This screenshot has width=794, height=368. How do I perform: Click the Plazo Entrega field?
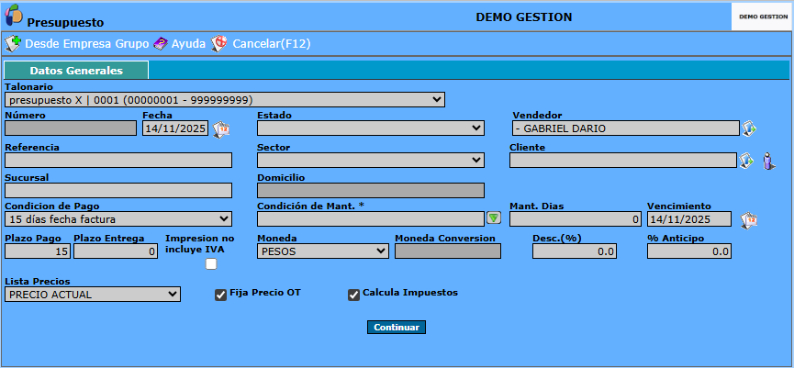tap(115, 251)
